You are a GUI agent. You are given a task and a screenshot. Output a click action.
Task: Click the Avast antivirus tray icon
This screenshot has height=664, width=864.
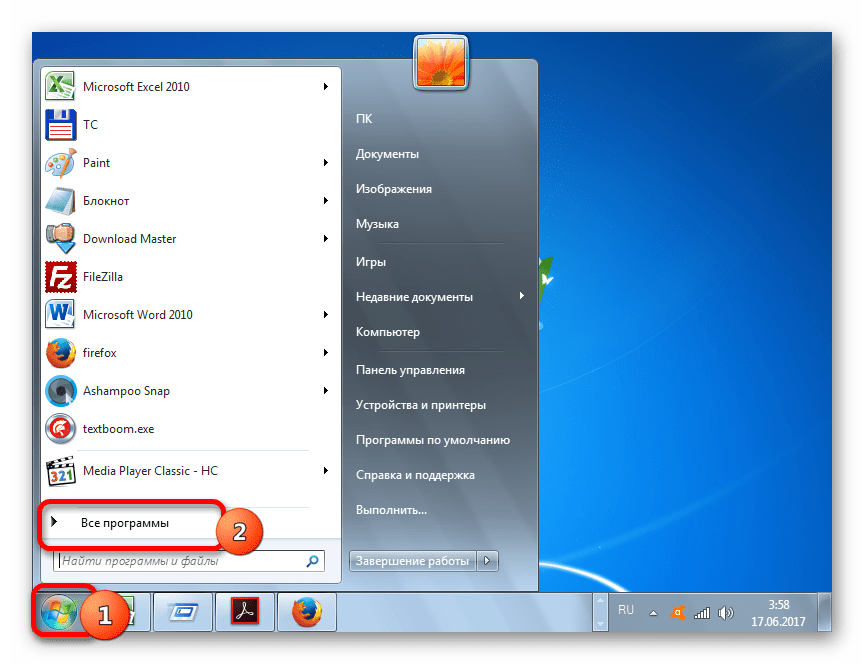(x=677, y=612)
